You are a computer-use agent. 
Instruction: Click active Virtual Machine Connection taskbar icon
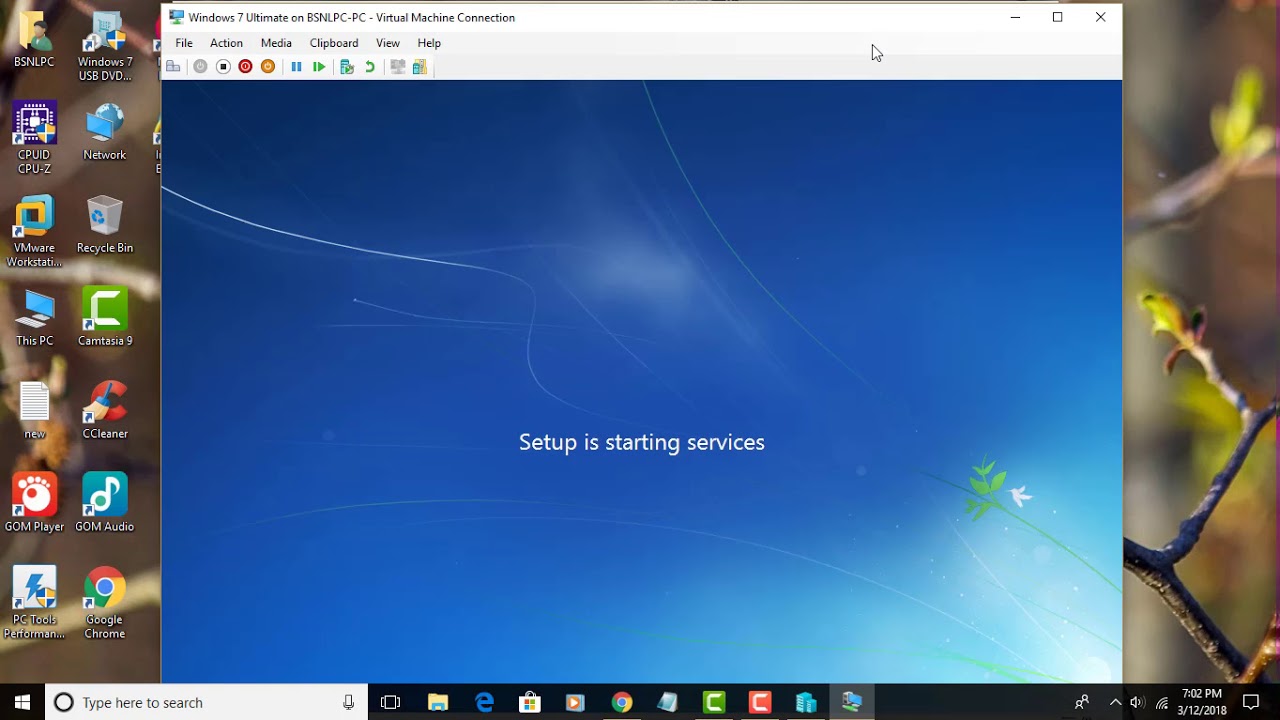[852, 702]
